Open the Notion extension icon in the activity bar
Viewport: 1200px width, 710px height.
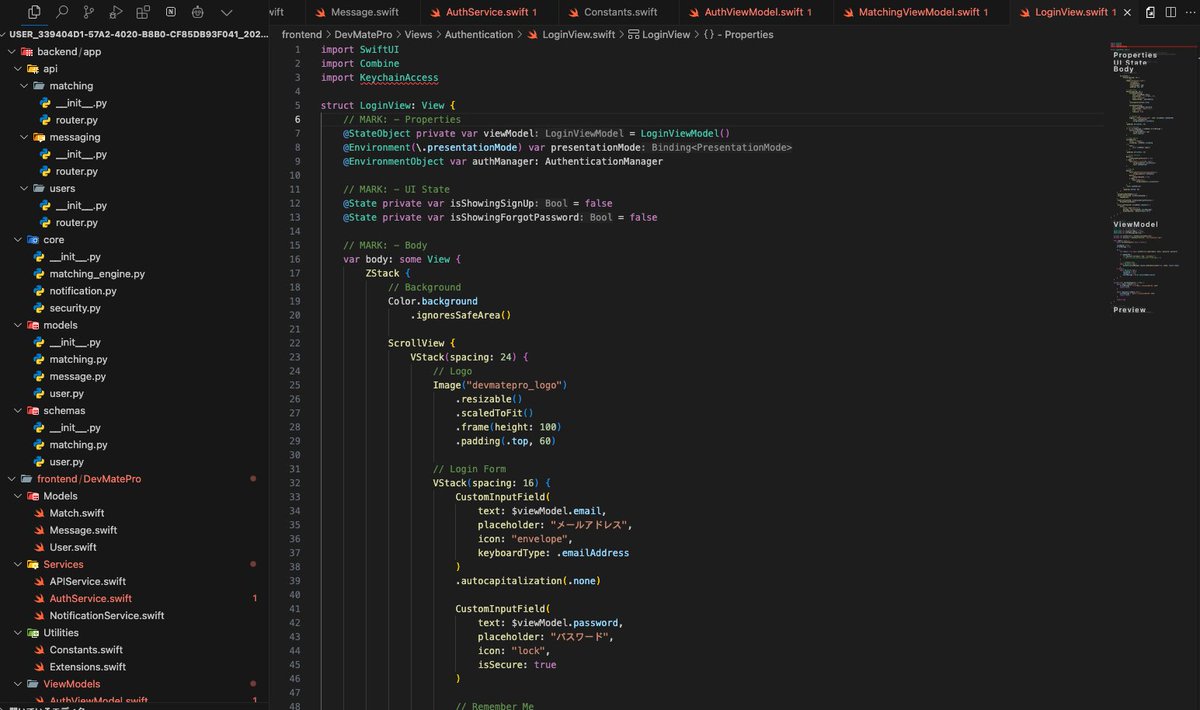[171, 12]
